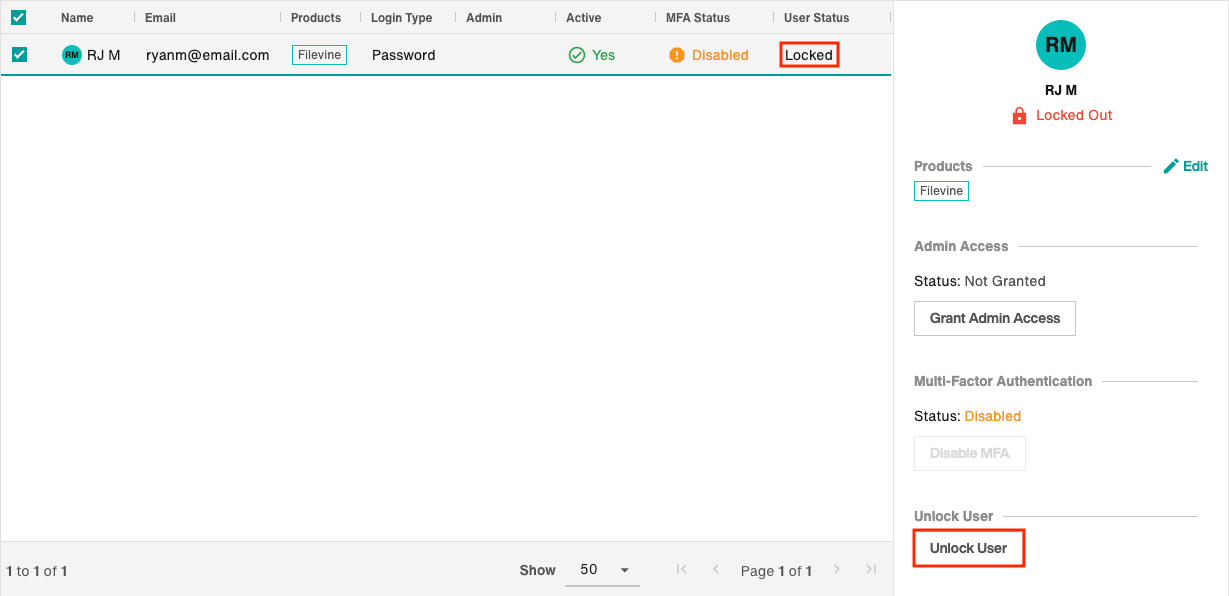
Task: Sort by the Admin column header
Action: [x=484, y=18]
